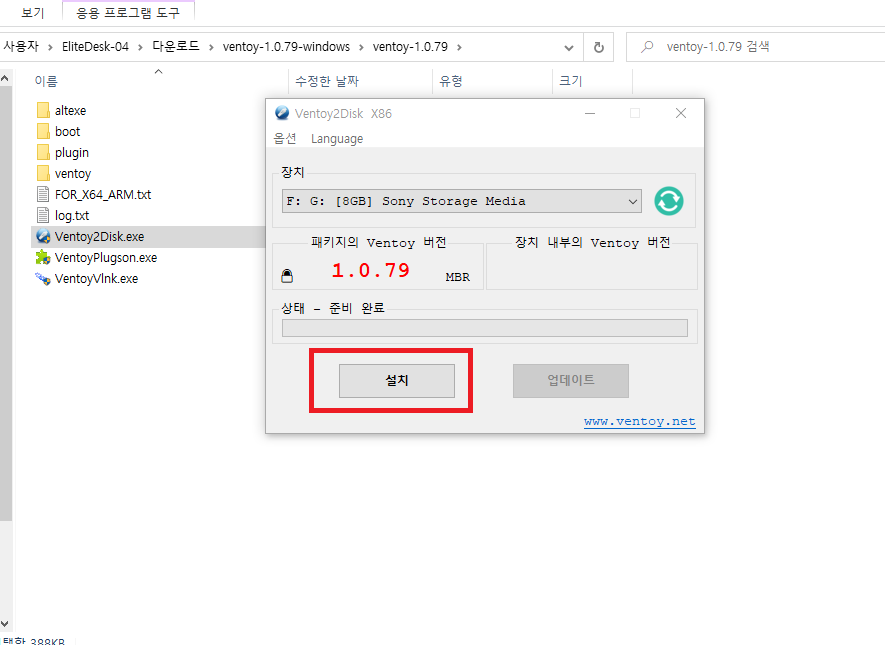Select the boot folder icon
The width and height of the screenshot is (885, 645).
(43, 131)
